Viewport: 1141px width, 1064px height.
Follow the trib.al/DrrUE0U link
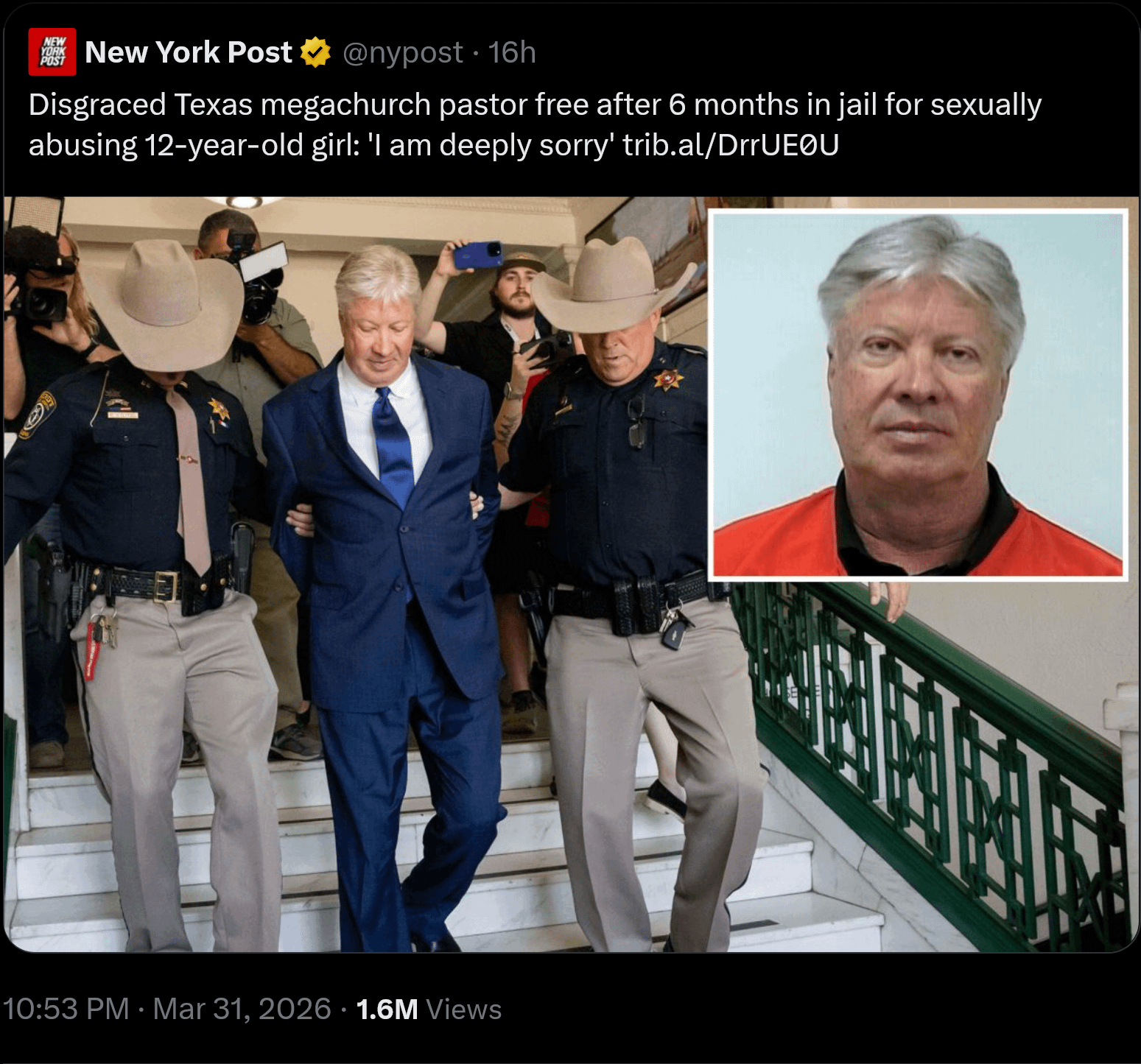731,145
